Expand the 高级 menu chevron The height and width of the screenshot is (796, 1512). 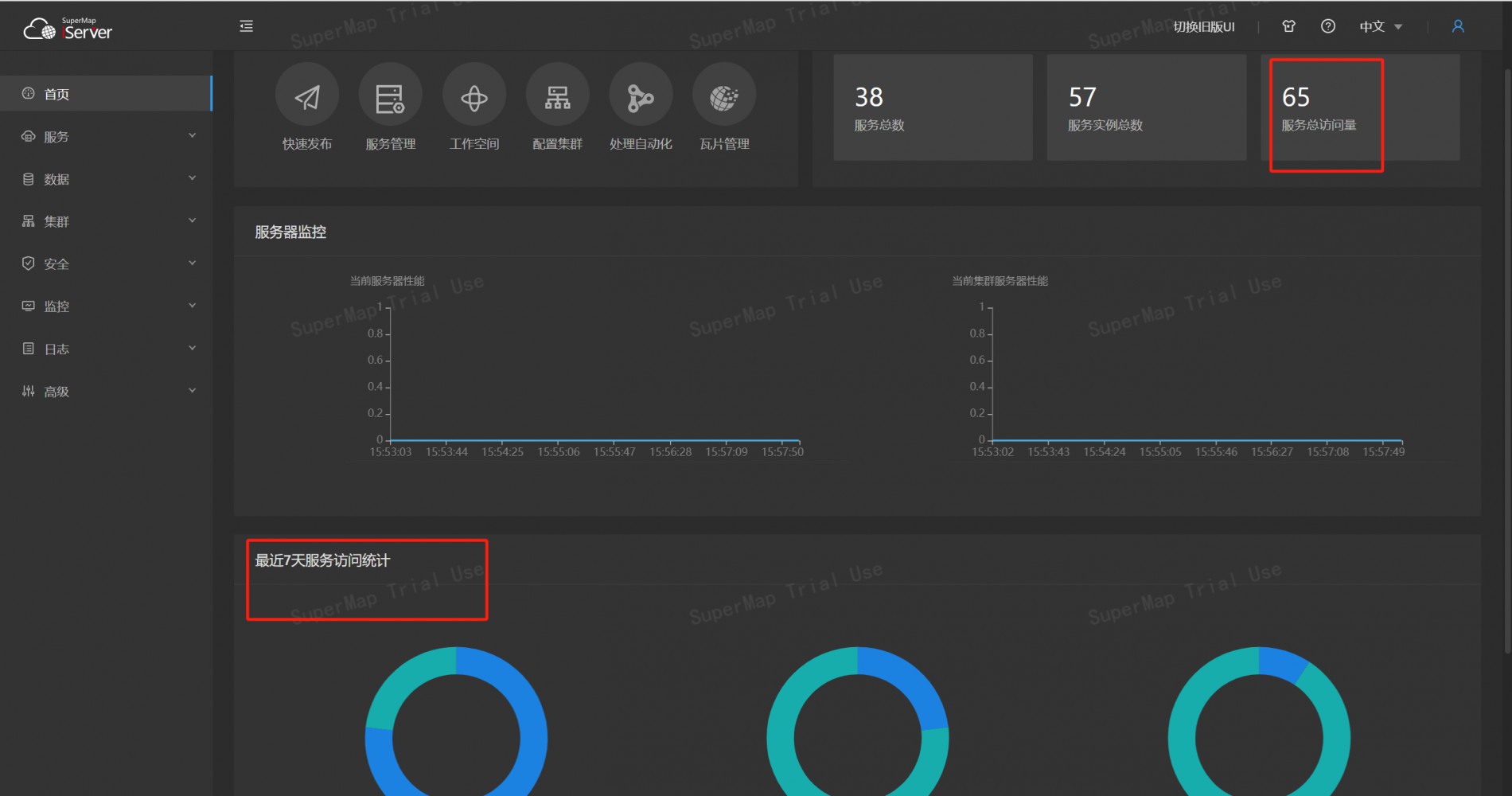pos(192,390)
